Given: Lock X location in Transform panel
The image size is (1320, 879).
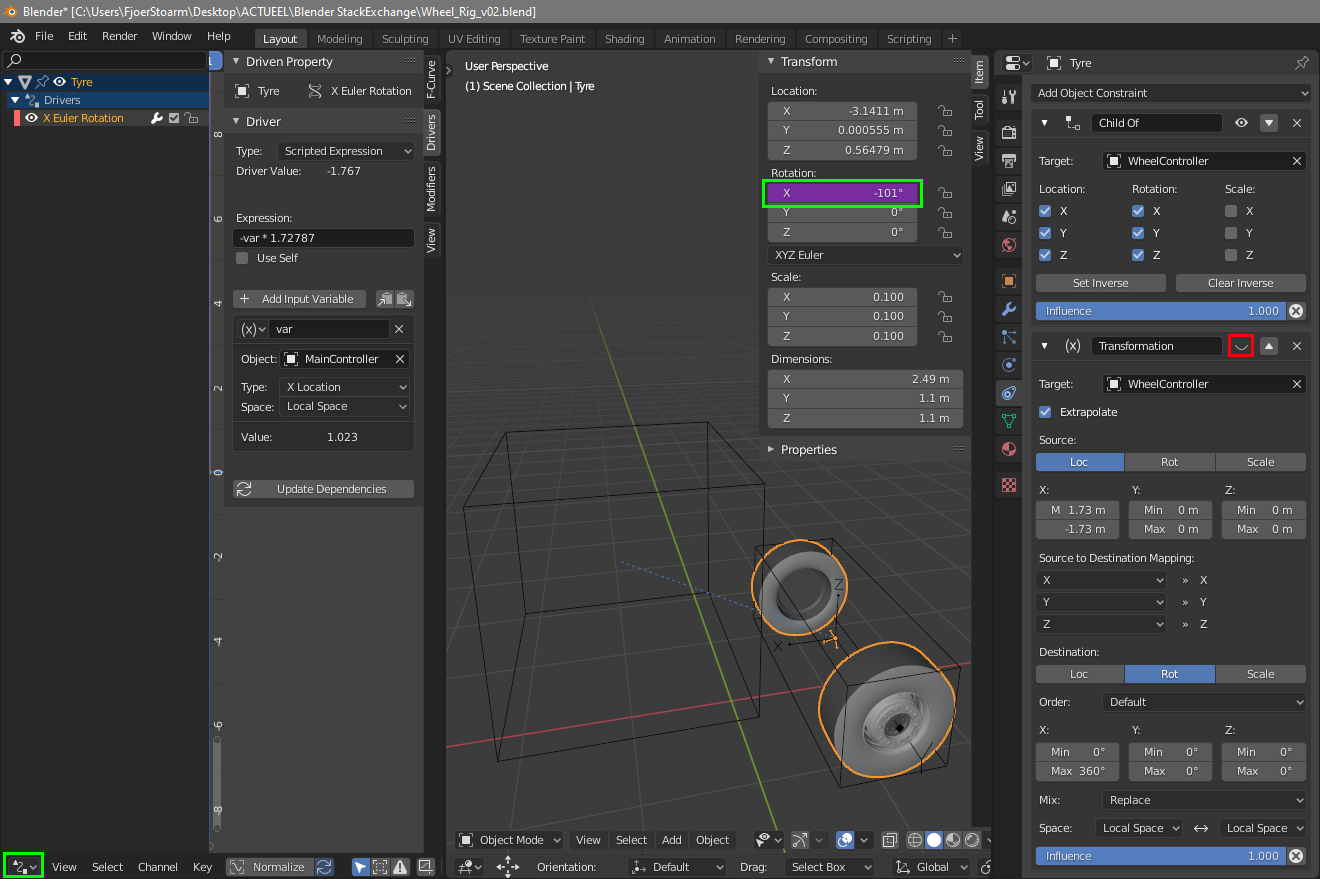Looking at the screenshot, I should 944,111.
